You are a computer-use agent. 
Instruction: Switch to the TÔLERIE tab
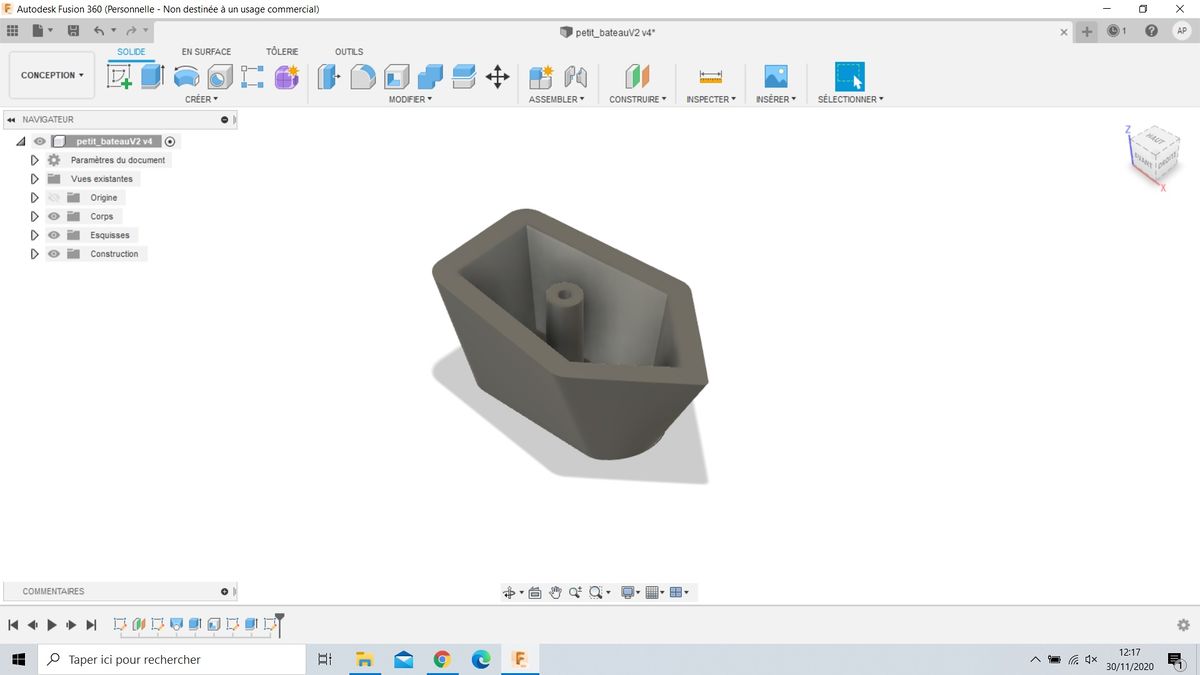tap(282, 52)
